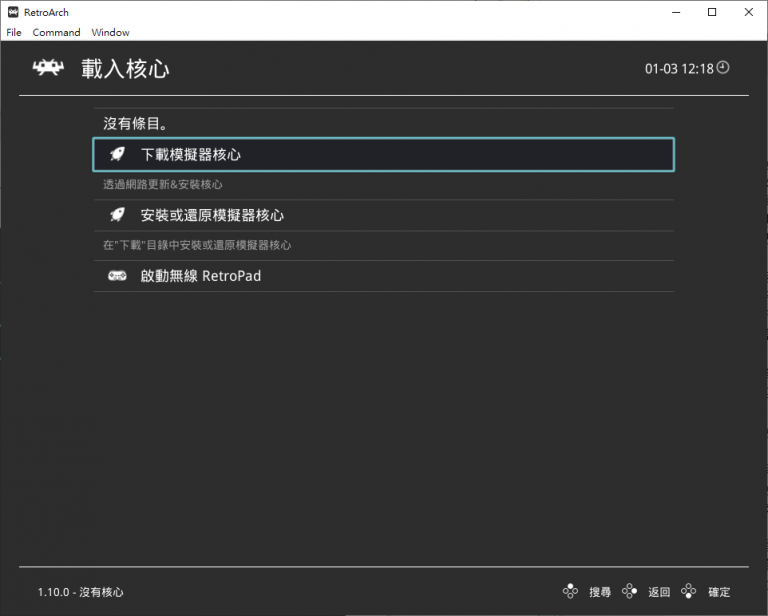This screenshot has height=616, width=768.
Task: Select the 下載模擬器核心 entry
Action: pyautogui.click(x=384, y=155)
